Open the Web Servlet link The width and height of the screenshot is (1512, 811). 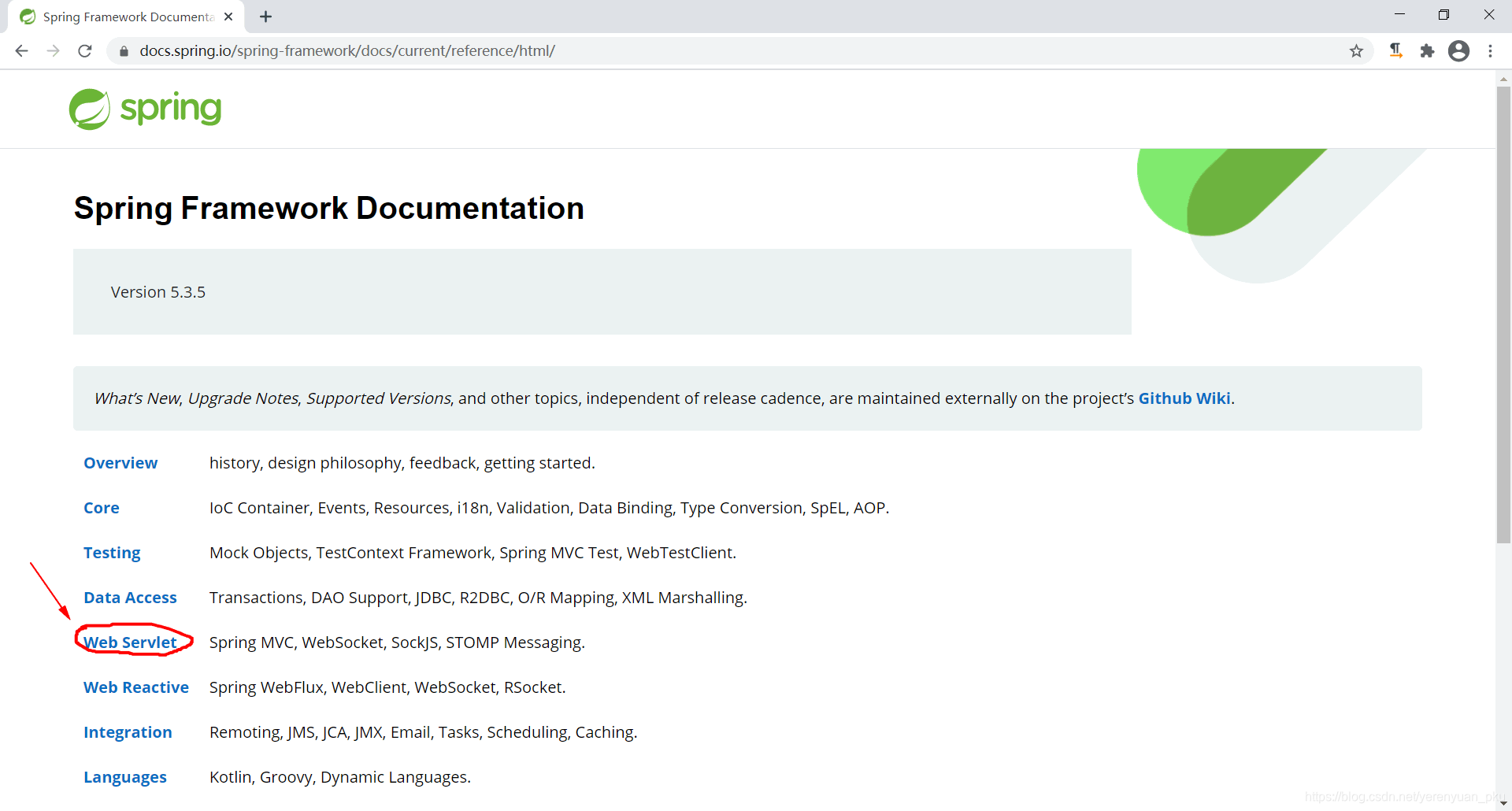point(130,643)
